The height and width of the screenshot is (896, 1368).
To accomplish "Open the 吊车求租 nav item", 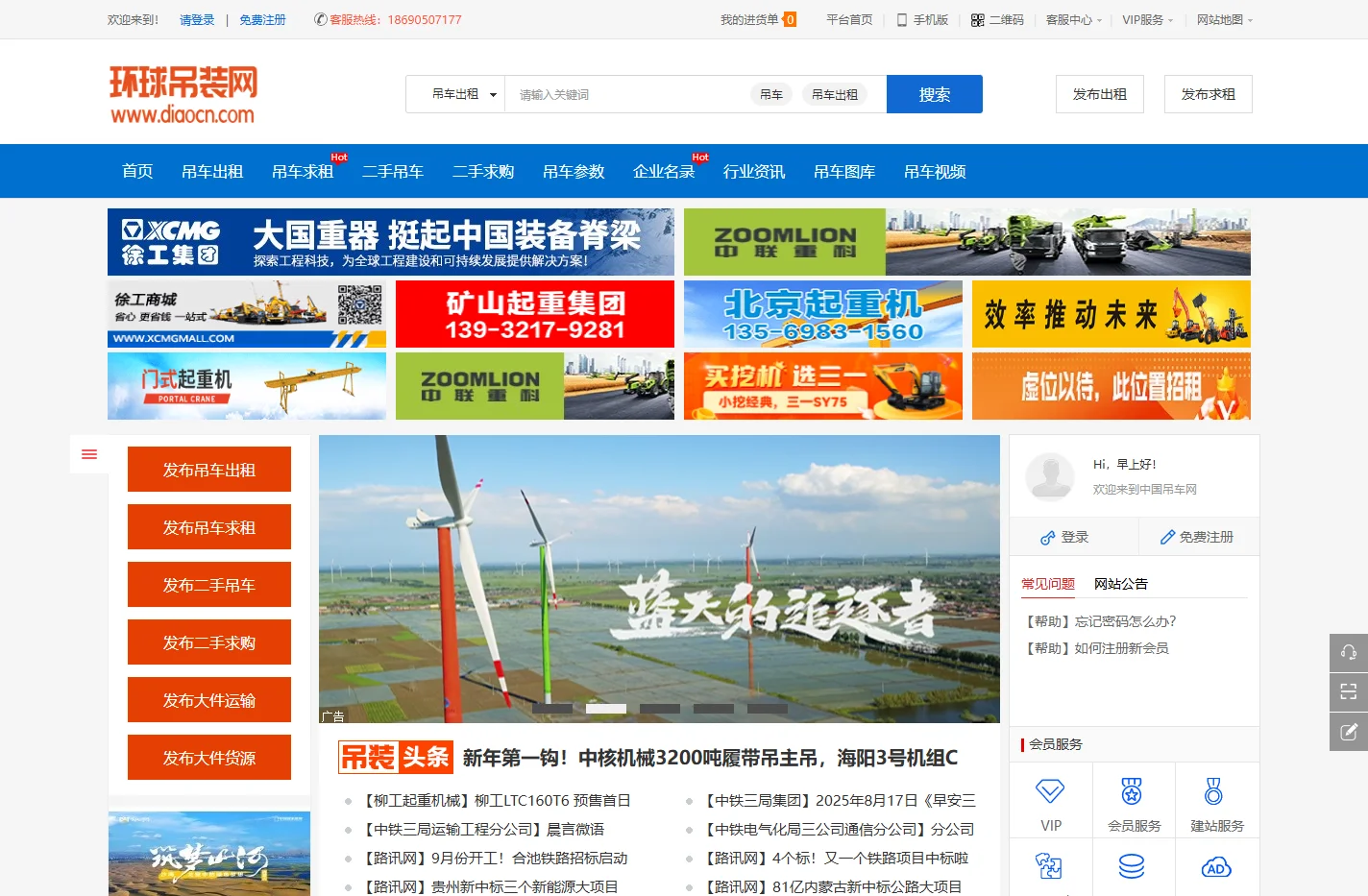I will tap(303, 171).
